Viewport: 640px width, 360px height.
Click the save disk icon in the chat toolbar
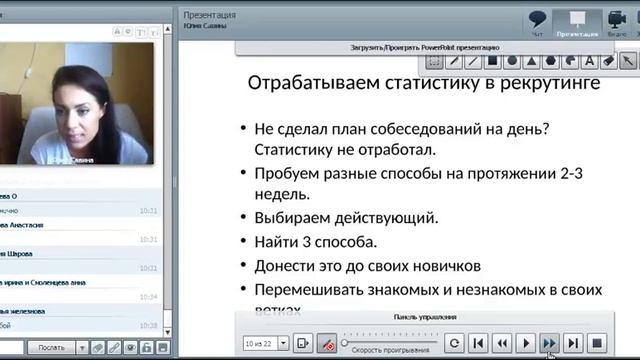[163, 348]
